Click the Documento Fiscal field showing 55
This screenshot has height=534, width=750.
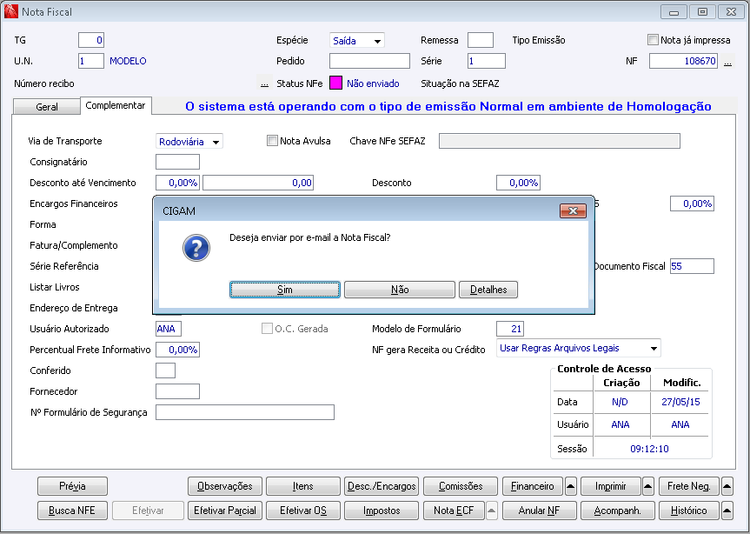coord(692,266)
